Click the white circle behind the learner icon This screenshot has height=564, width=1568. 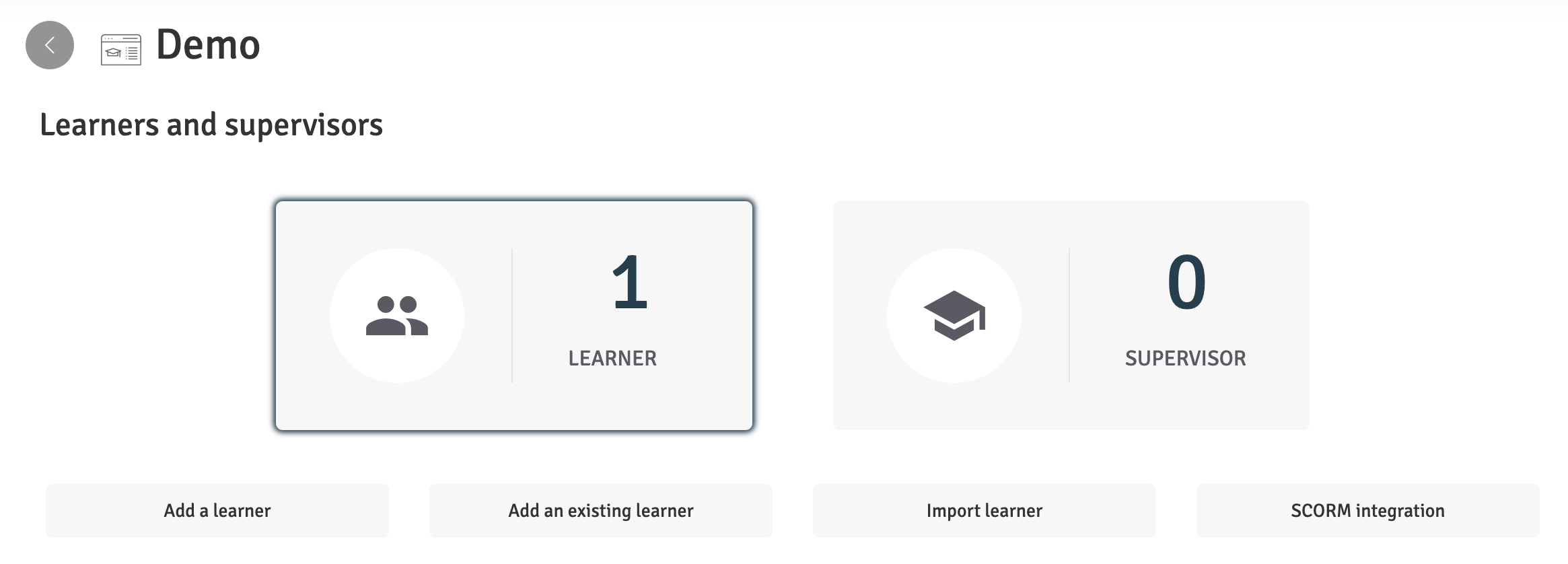[x=397, y=316]
